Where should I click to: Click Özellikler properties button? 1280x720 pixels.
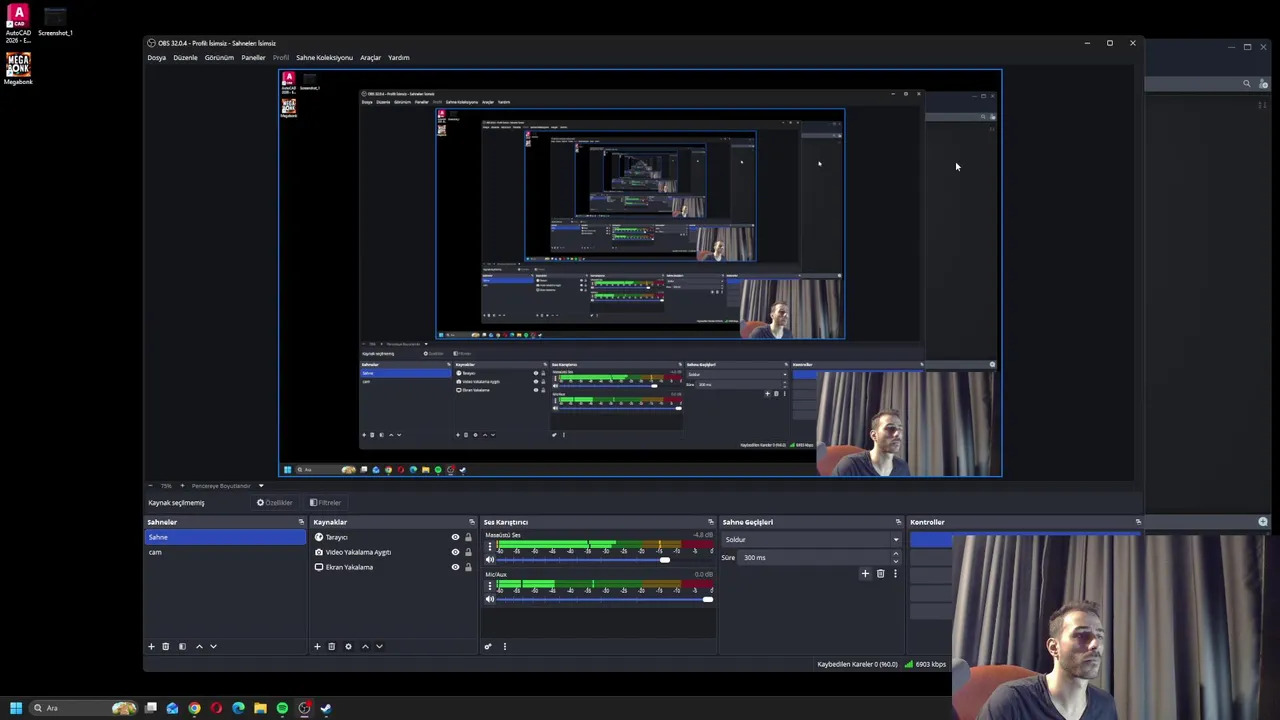pos(274,503)
